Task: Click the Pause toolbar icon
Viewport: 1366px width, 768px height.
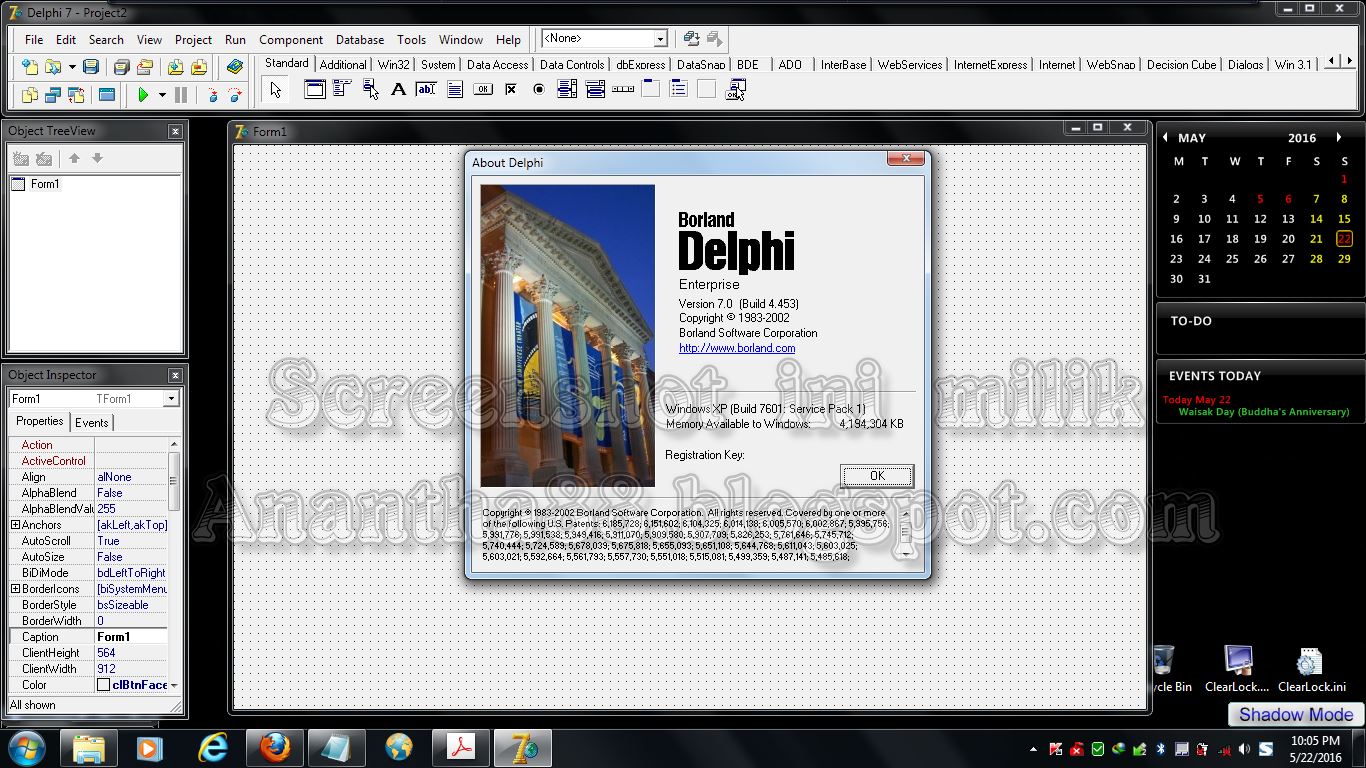Action: click(181, 95)
